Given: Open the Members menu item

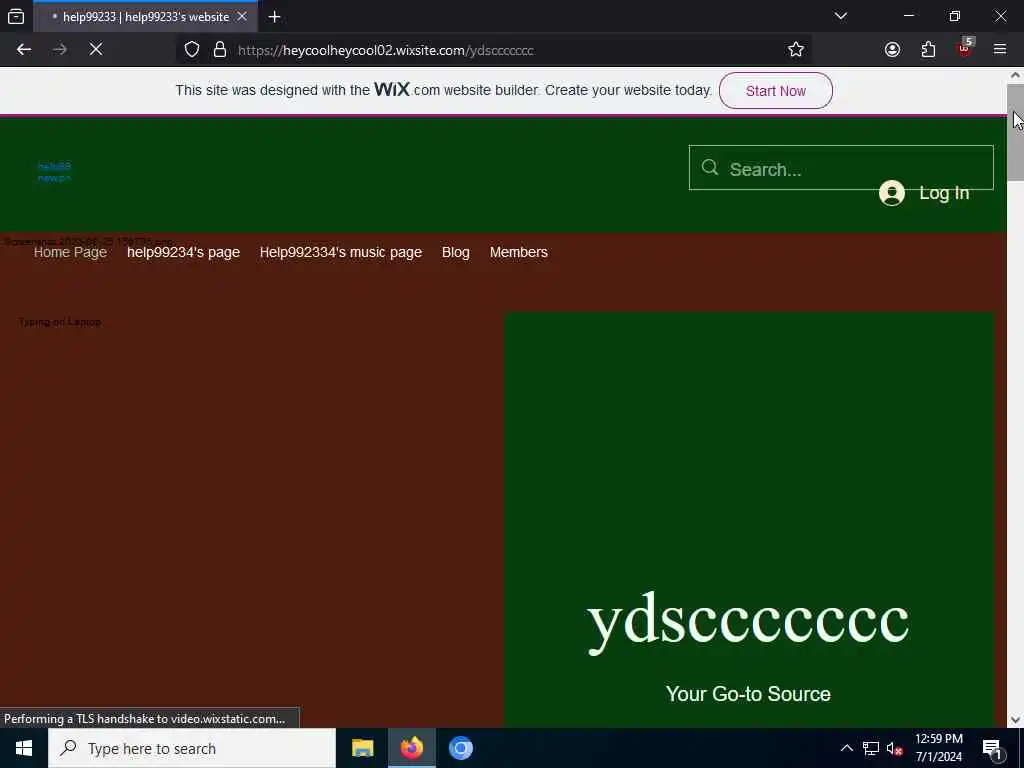Looking at the screenshot, I should point(519,252).
